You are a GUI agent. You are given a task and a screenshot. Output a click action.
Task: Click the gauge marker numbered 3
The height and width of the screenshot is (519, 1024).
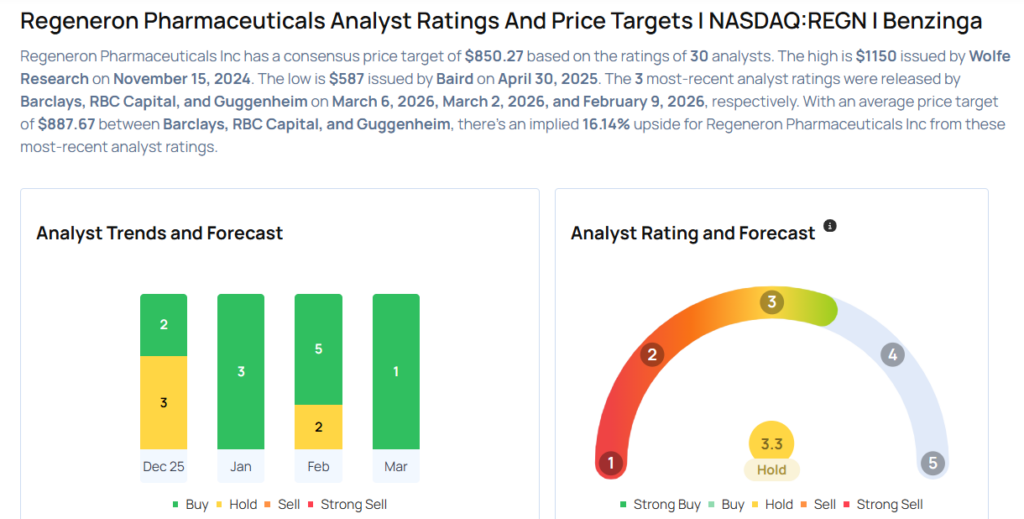pyautogui.click(x=771, y=302)
